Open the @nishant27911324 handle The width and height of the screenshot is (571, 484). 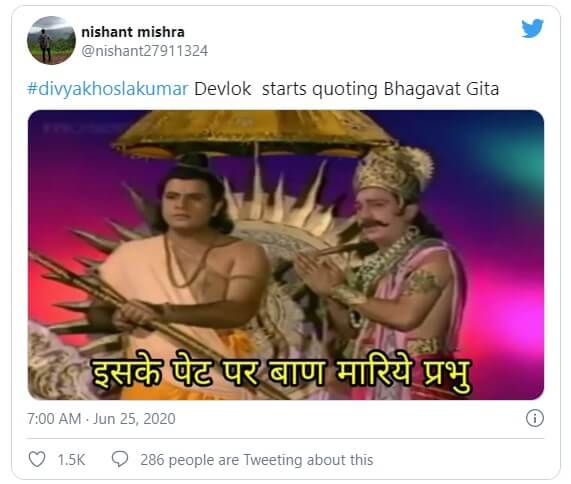145,51
